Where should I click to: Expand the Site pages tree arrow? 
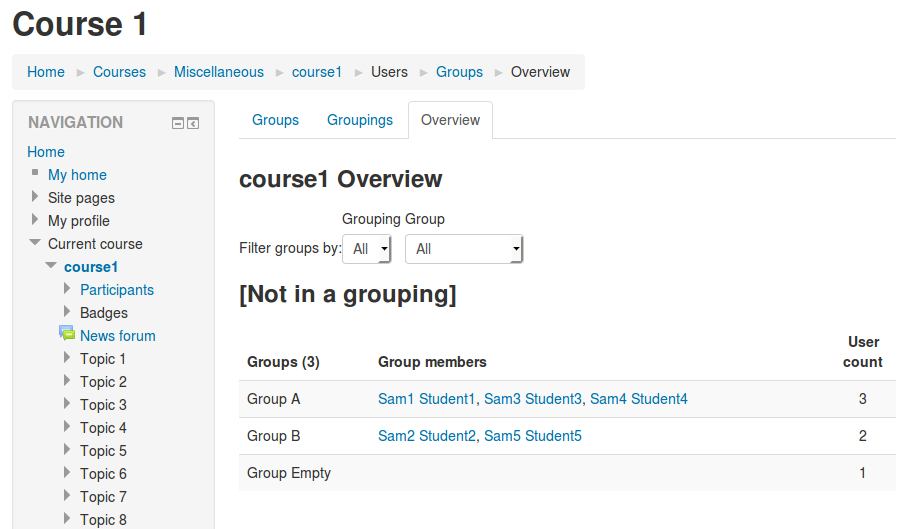click(35, 197)
